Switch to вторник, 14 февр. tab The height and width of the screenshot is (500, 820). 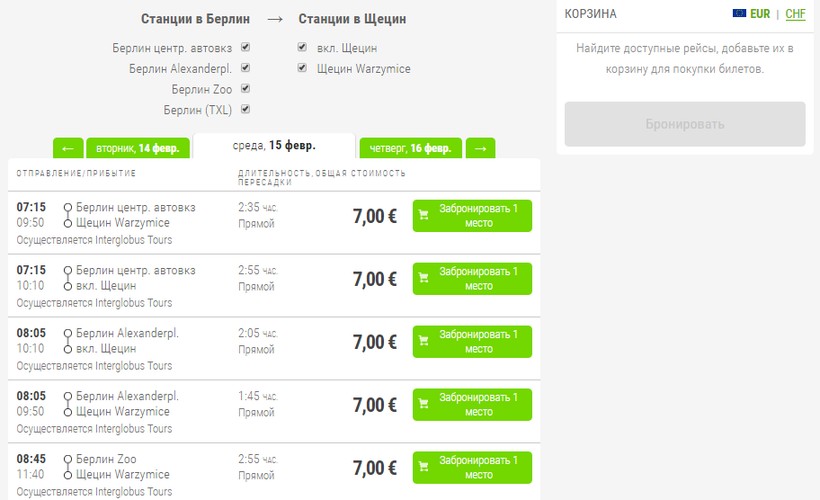(x=137, y=149)
